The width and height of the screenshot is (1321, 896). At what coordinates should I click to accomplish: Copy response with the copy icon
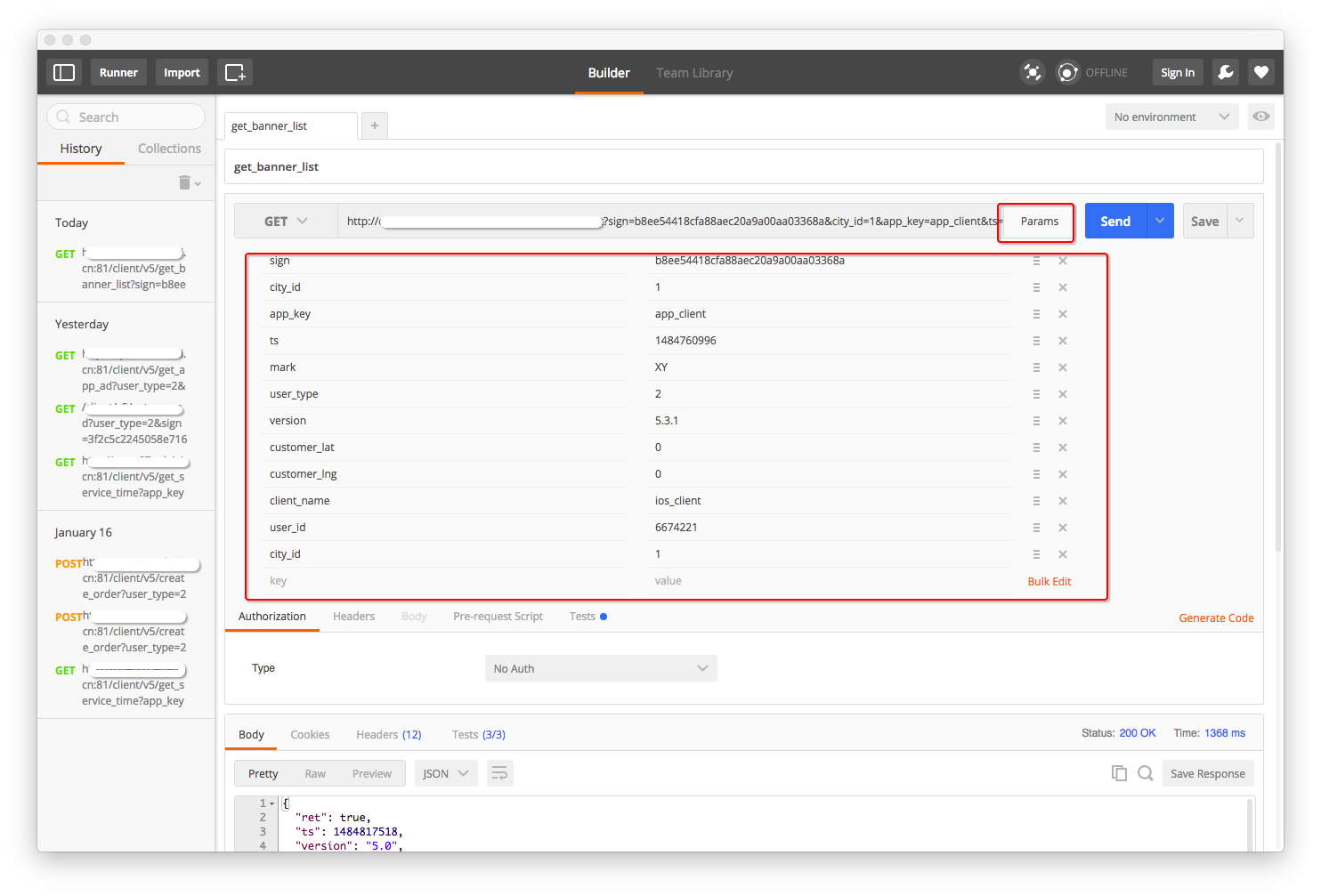1119,773
